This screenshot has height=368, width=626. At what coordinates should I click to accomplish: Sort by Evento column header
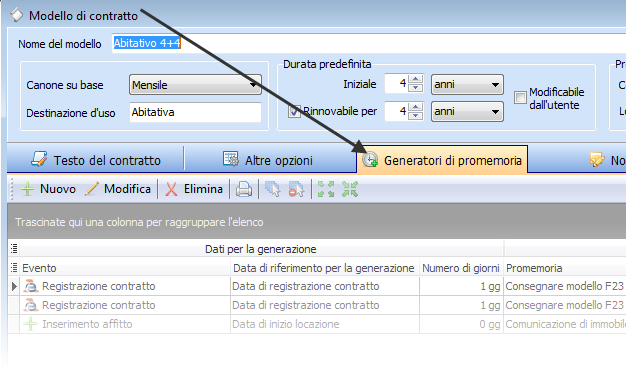point(125,268)
